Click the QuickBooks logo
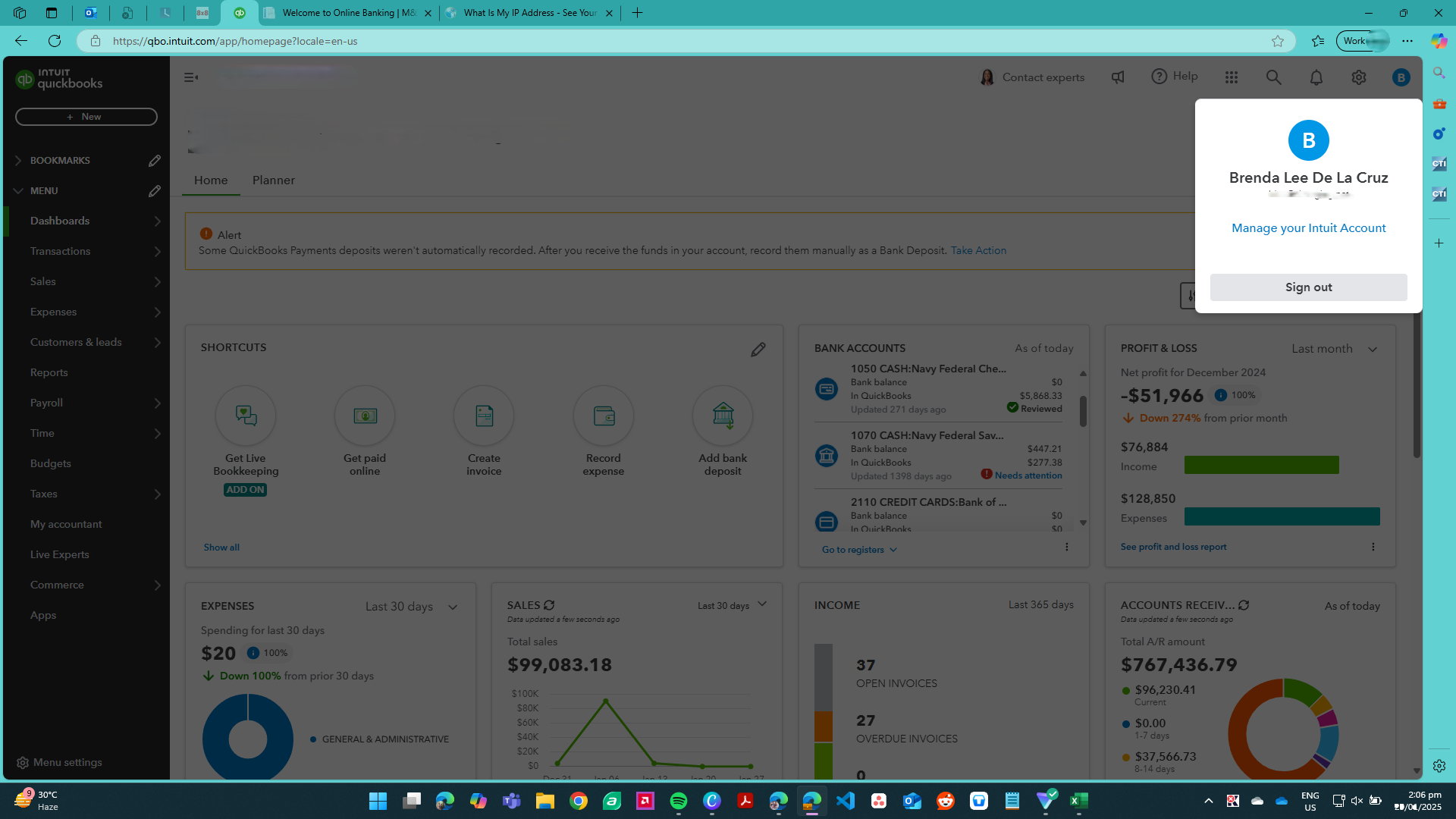 point(59,79)
